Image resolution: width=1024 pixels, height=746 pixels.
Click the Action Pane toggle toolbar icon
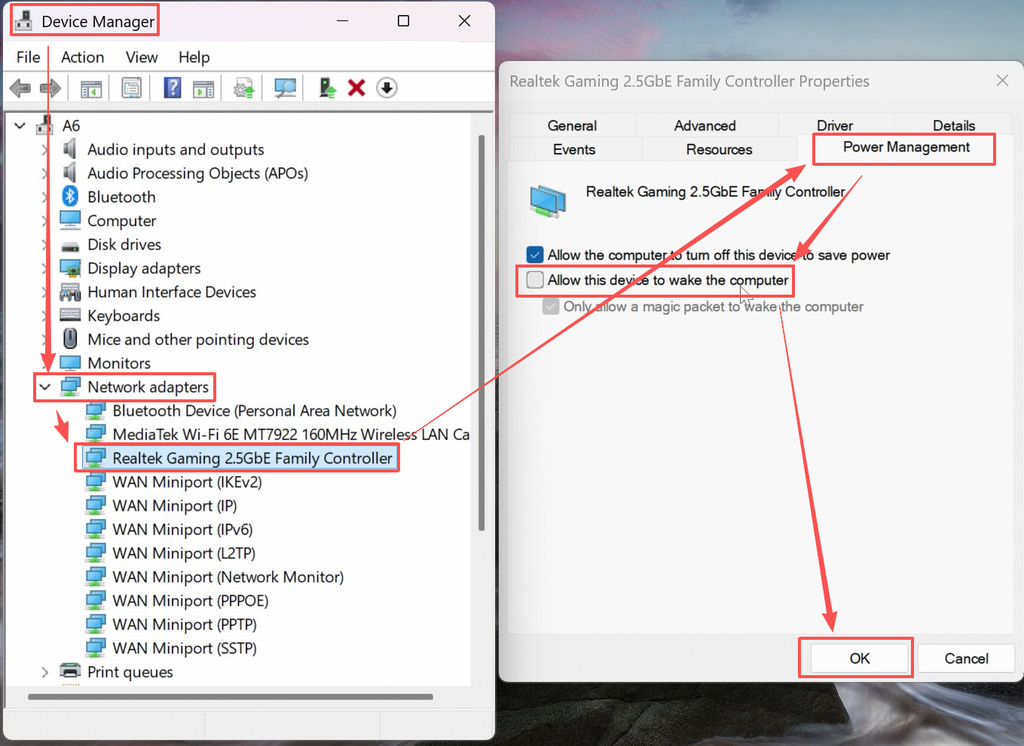click(x=204, y=88)
